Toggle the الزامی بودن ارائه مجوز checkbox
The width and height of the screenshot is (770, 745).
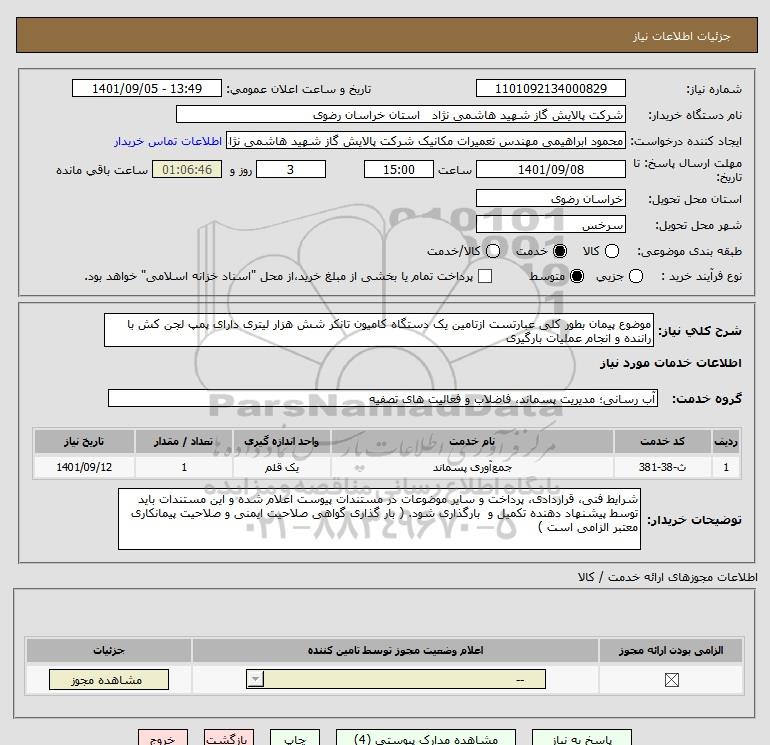671,680
